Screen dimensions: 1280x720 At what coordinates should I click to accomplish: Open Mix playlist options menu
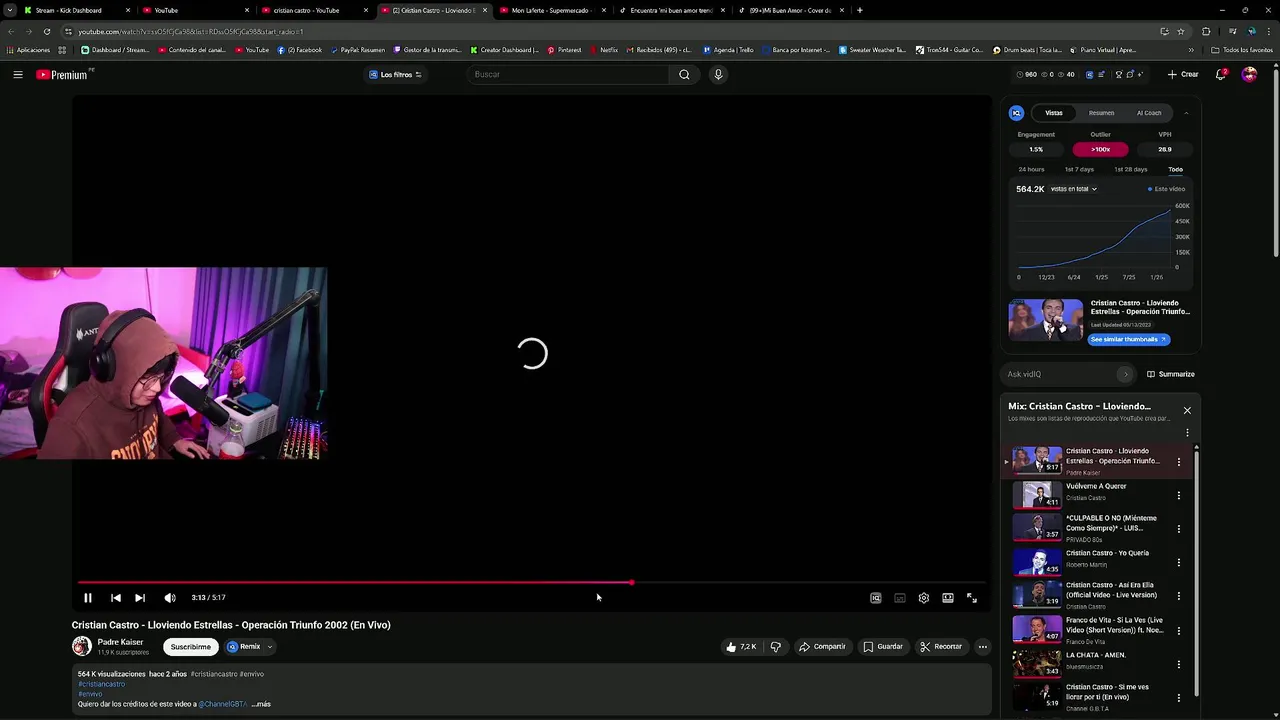coord(1187,433)
